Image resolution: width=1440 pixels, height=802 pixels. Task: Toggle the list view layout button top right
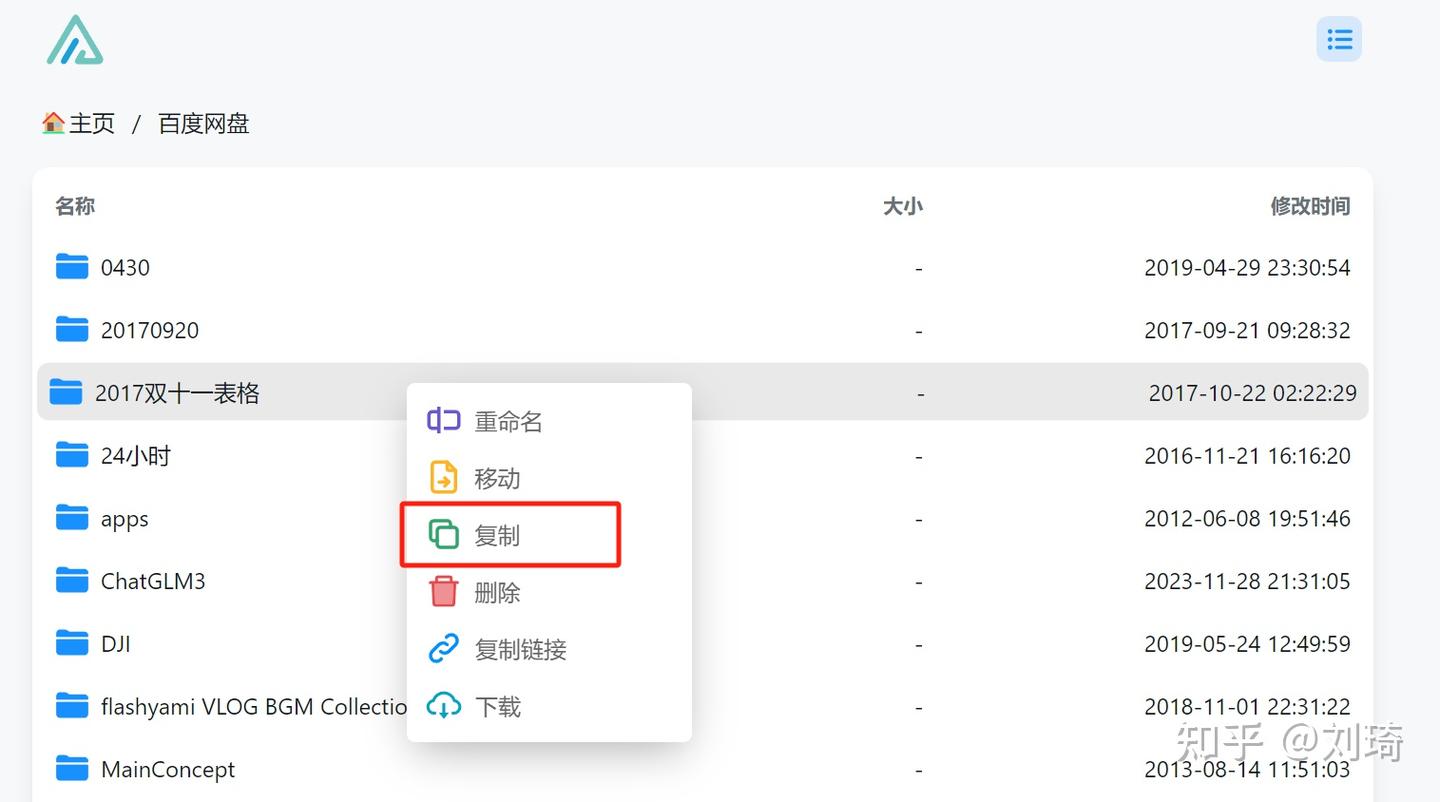tap(1338, 38)
